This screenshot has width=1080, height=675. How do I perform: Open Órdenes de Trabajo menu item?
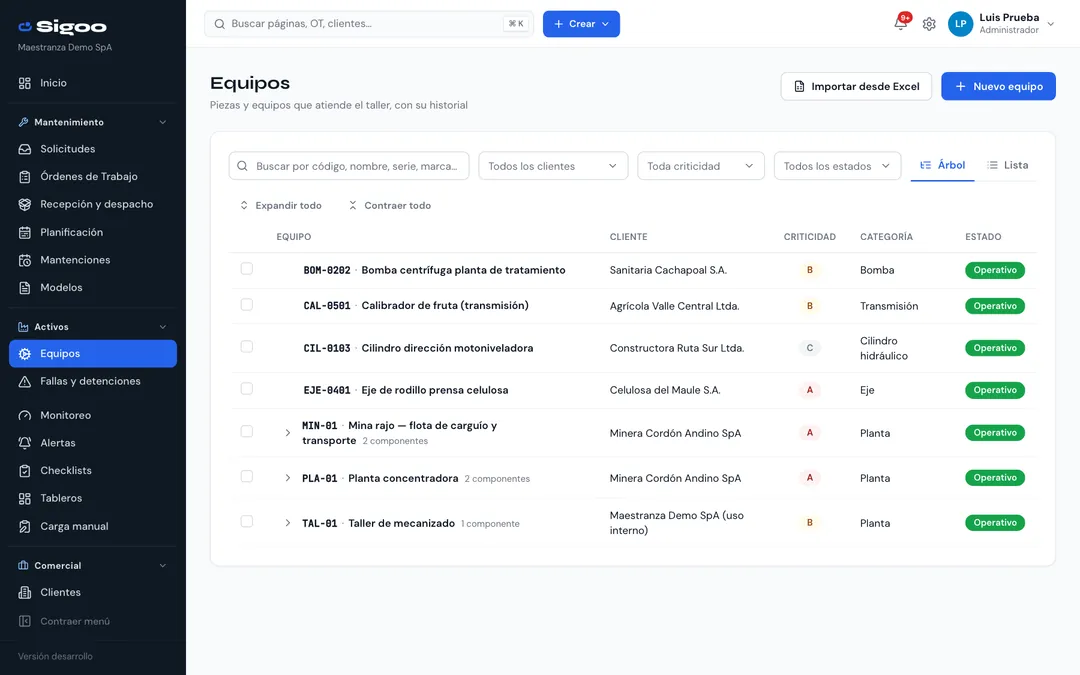pyautogui.click(x=93, y=177)
